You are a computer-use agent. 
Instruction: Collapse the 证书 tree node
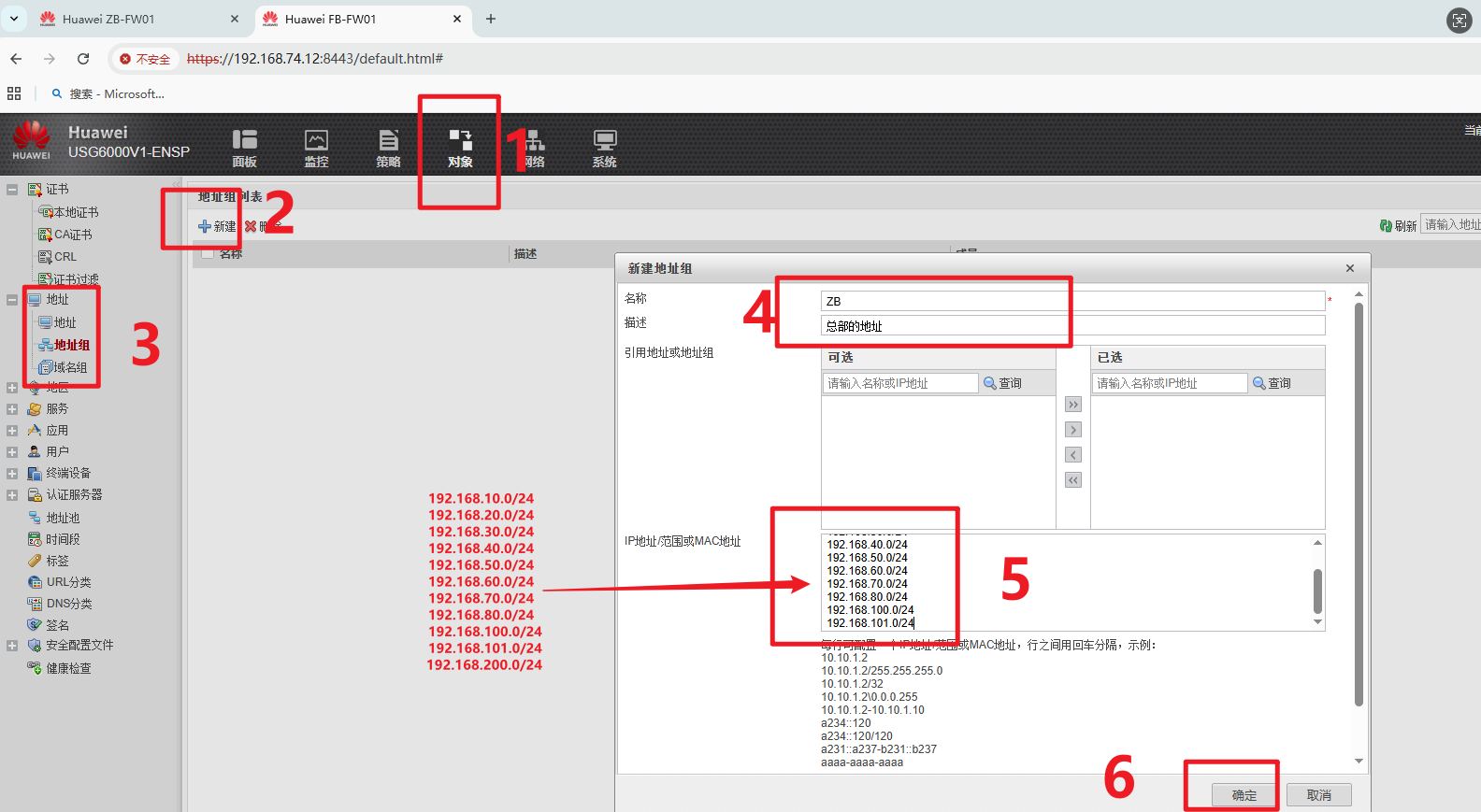click(12, 190)
